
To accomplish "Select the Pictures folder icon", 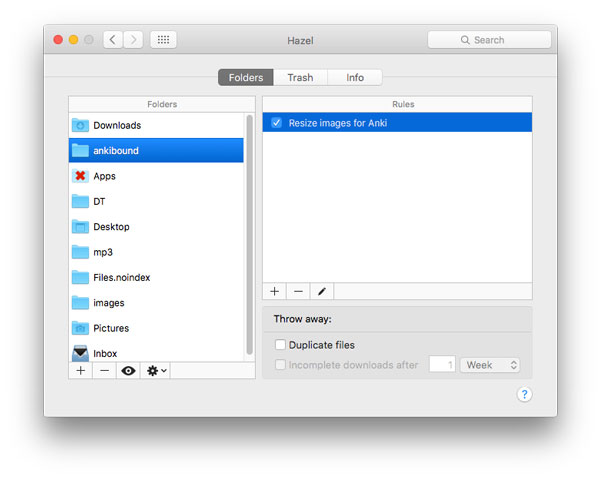I will click(x=80, y=328).
